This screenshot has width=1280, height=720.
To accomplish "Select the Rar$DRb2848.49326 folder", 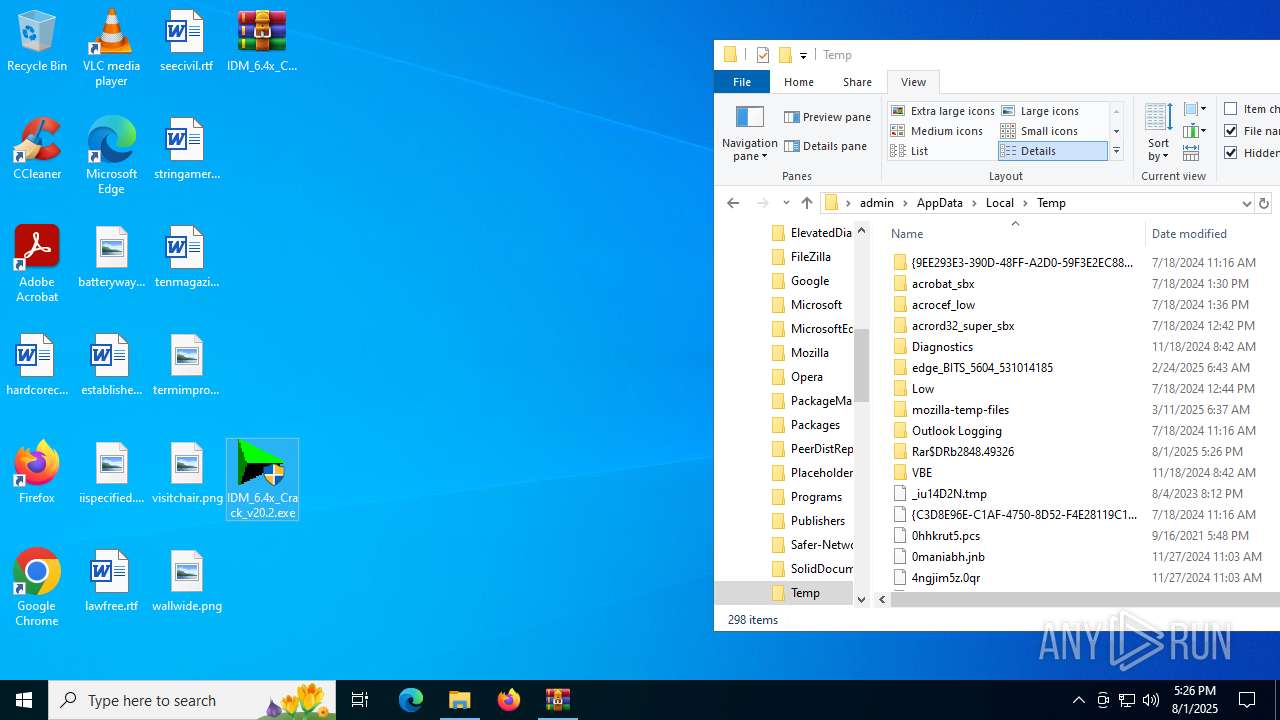I will [962, 452].
